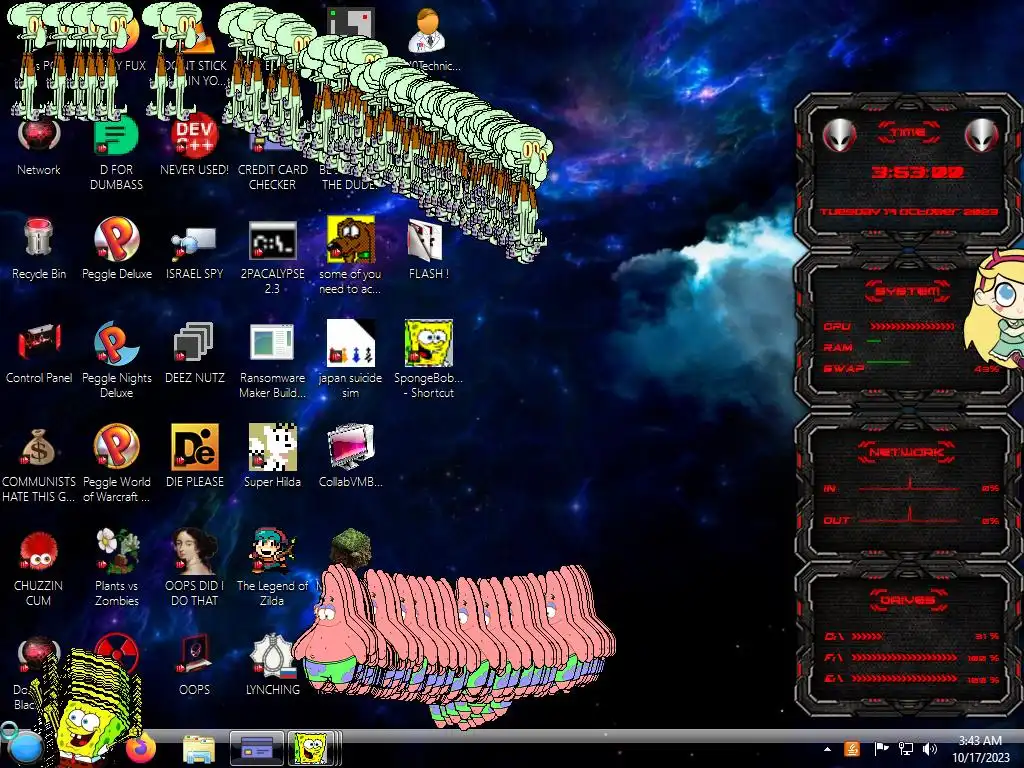Open the Action Center flag icon
The height and width of the screenshot is (768, 1024).
(881, 748)
